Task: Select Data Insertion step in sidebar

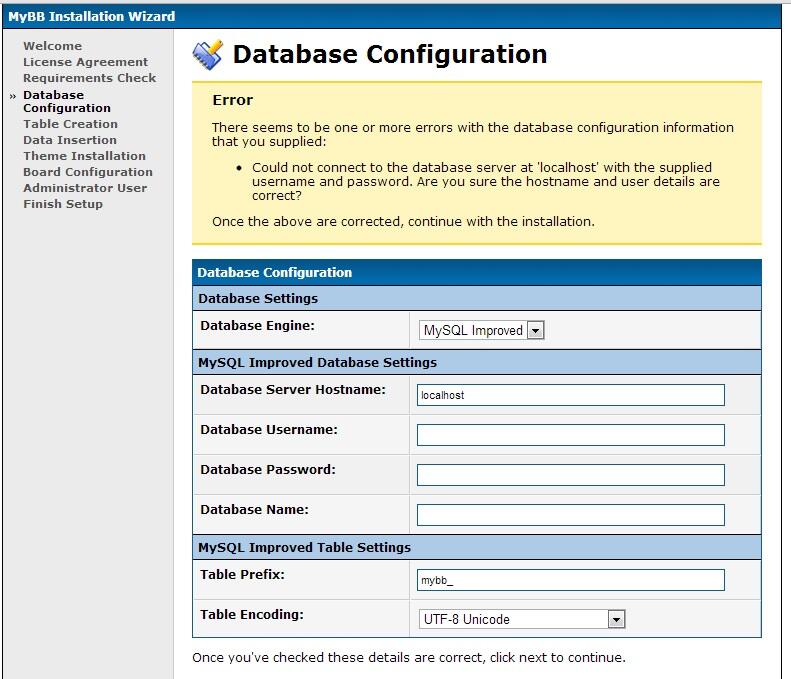Action: coord(70,140)
